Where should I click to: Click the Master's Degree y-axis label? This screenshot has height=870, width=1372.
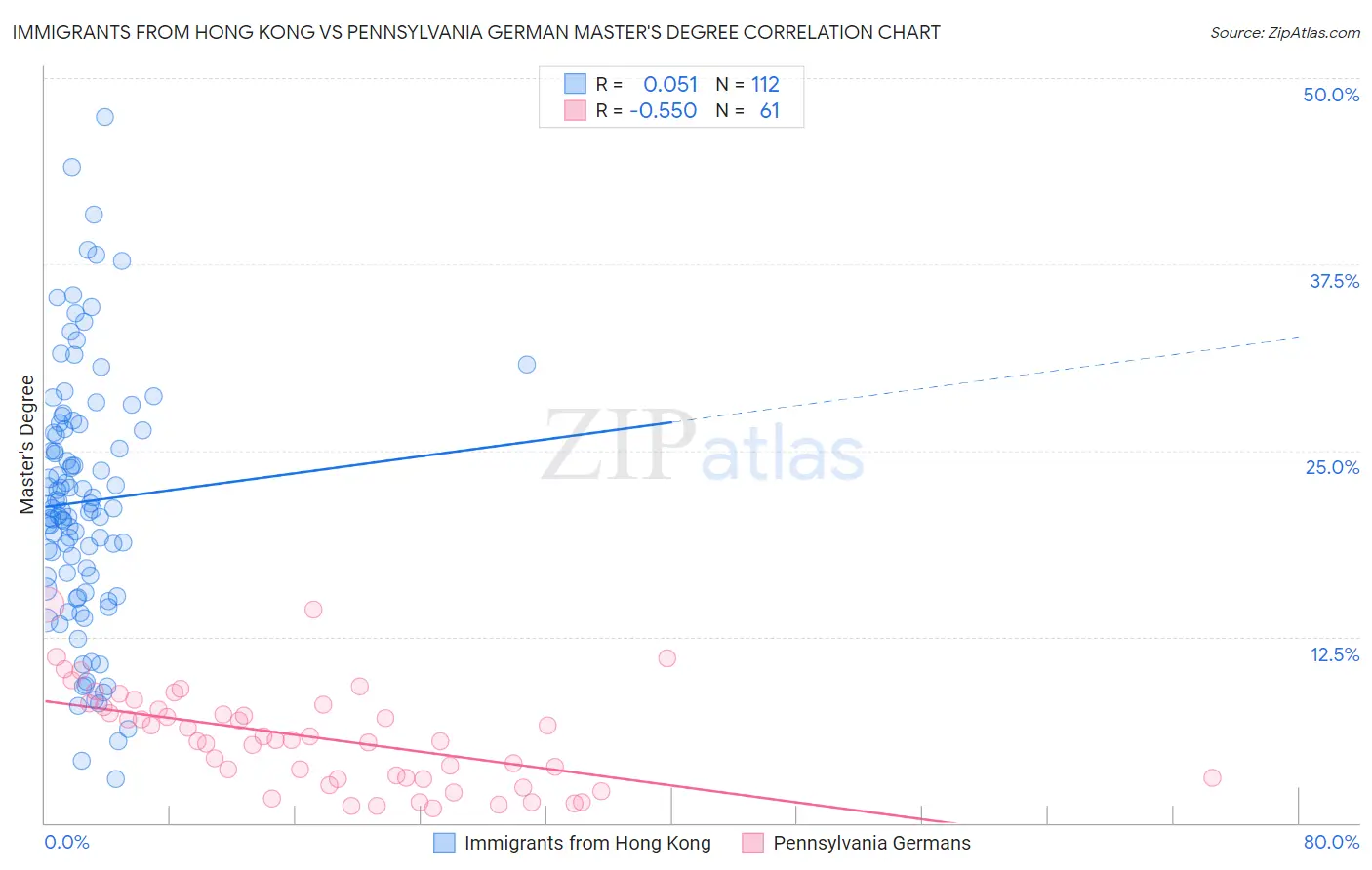27,445
